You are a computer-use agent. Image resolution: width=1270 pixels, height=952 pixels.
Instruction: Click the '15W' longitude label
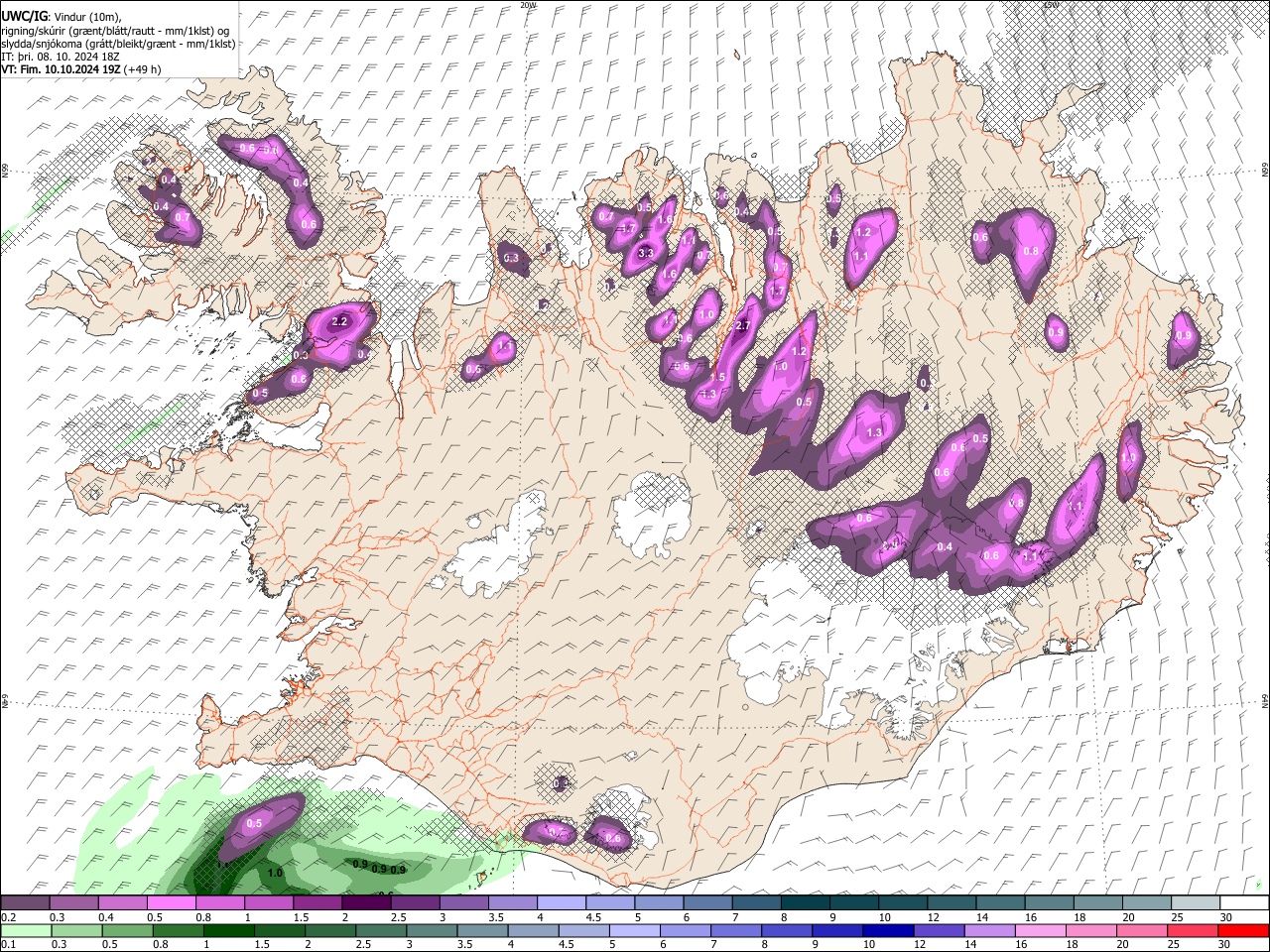(x=1051, y=5)
